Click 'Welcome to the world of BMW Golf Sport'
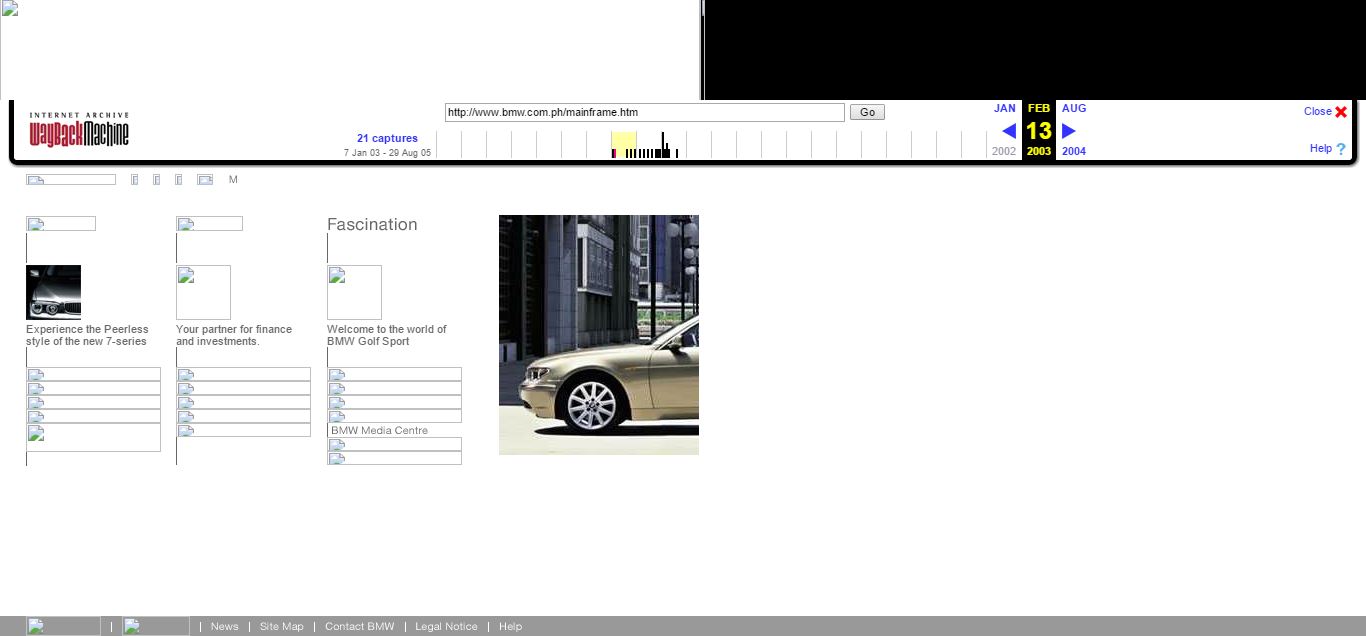 387,335
